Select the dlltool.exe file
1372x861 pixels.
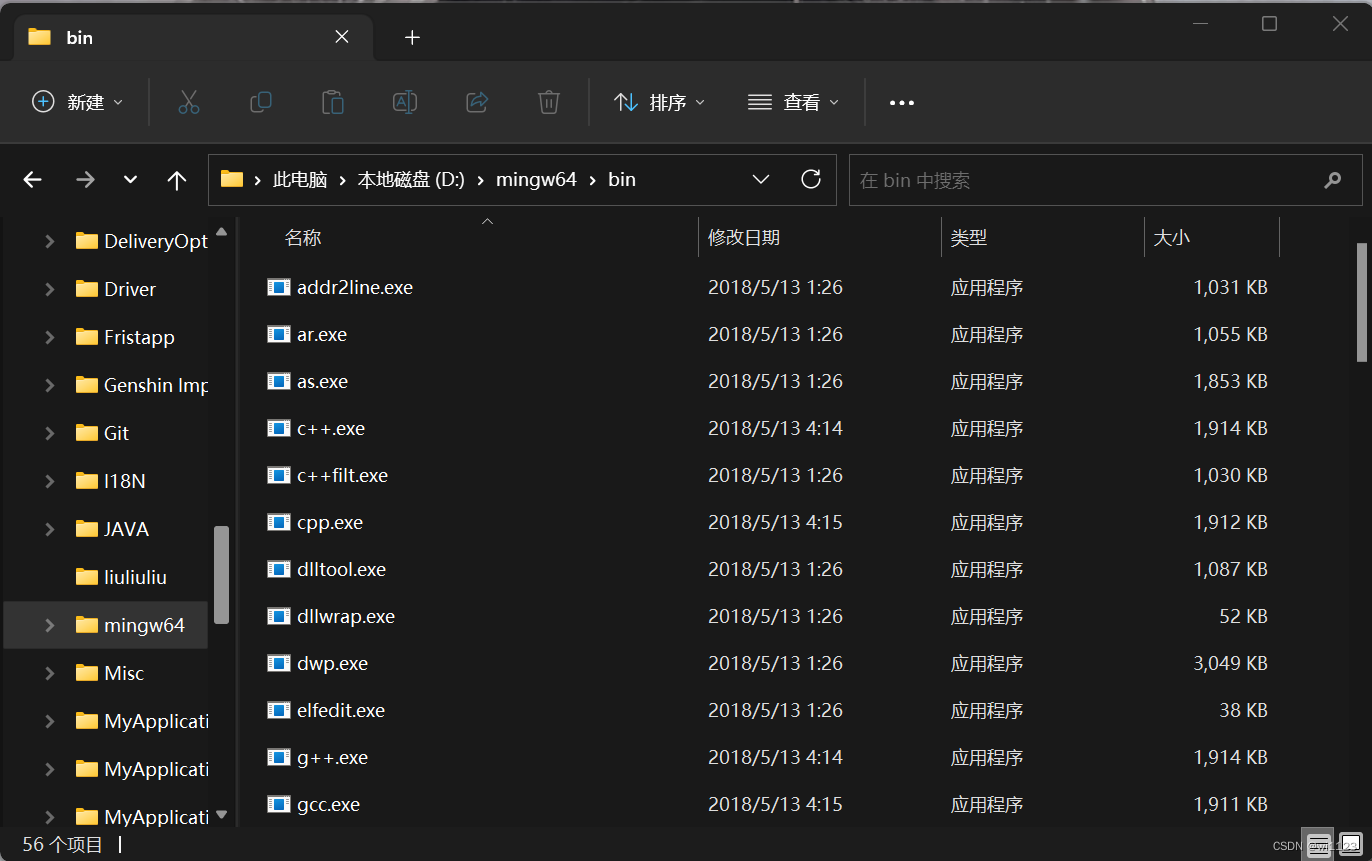(341, 569)
